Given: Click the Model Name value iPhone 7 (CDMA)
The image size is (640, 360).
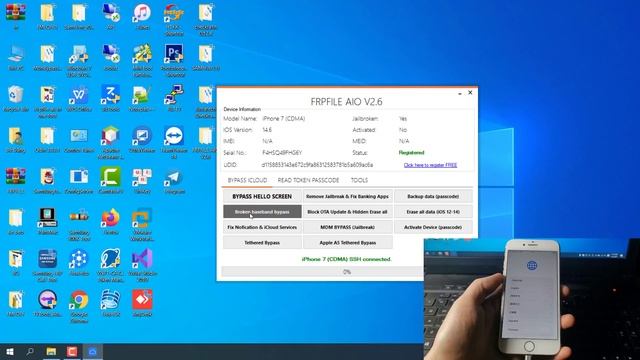Looking at the screenshot, I should click(284, 119).
